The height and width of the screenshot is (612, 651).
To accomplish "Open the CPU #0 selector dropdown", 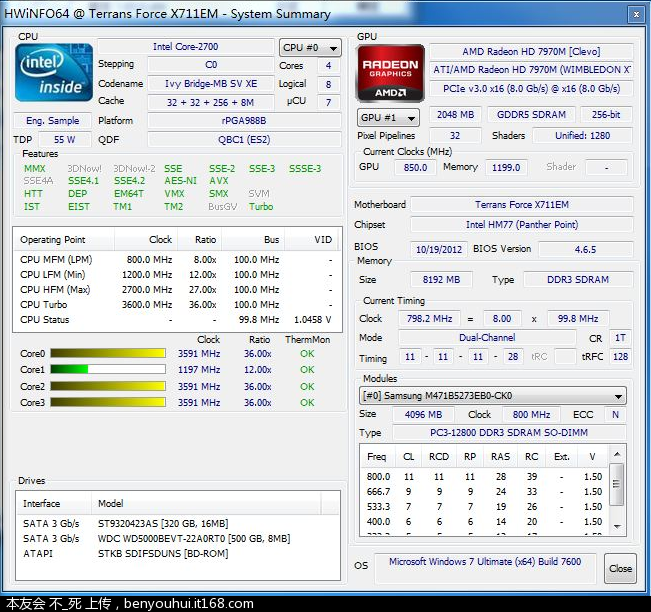I will [x=310, y=47].
